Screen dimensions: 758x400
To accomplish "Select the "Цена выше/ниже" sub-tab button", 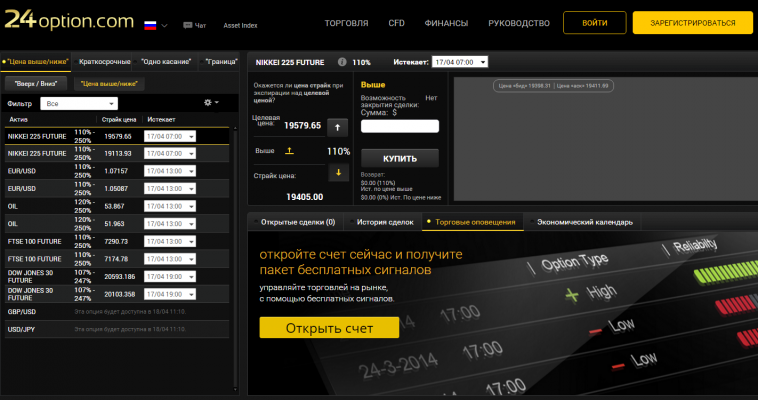I will (109, 84).
